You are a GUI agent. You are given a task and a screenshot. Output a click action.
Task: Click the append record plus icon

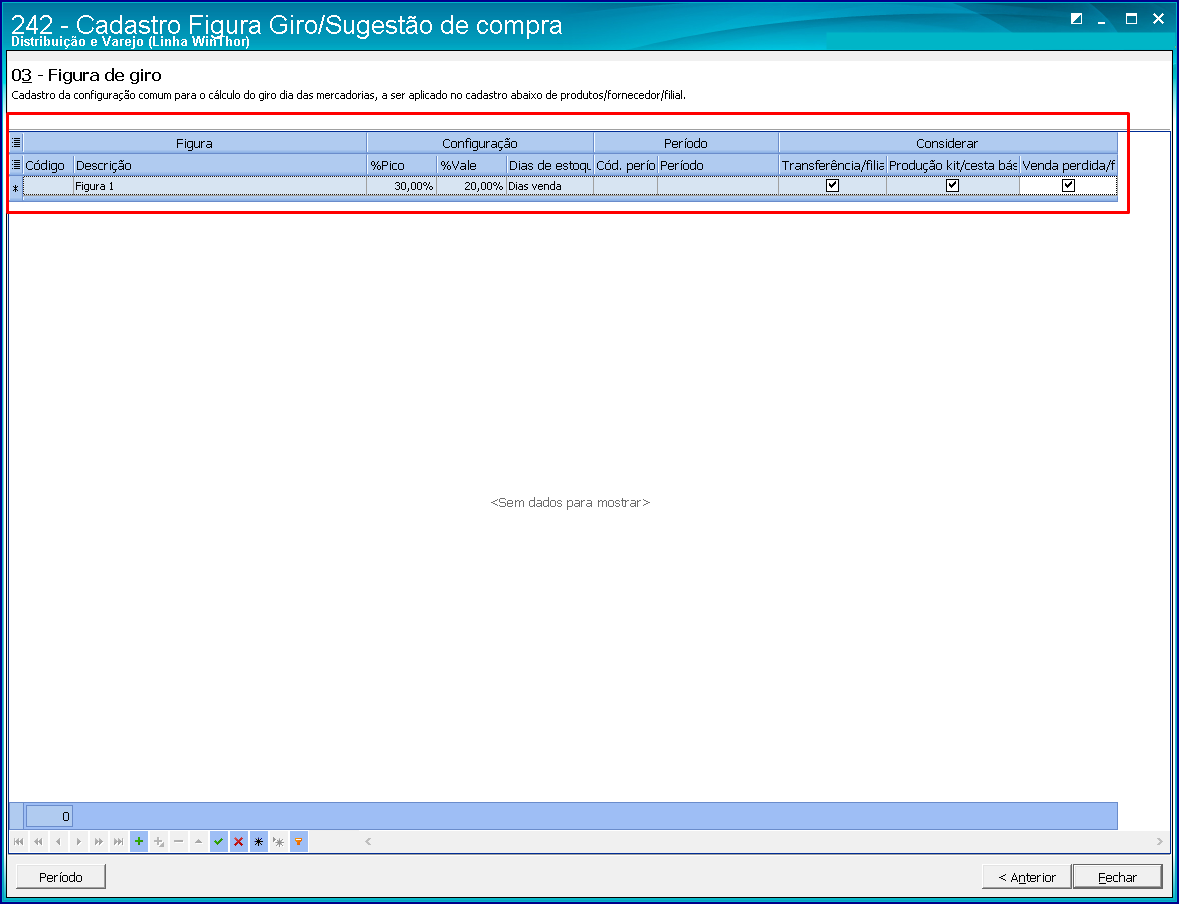click(x=159, y=842)
